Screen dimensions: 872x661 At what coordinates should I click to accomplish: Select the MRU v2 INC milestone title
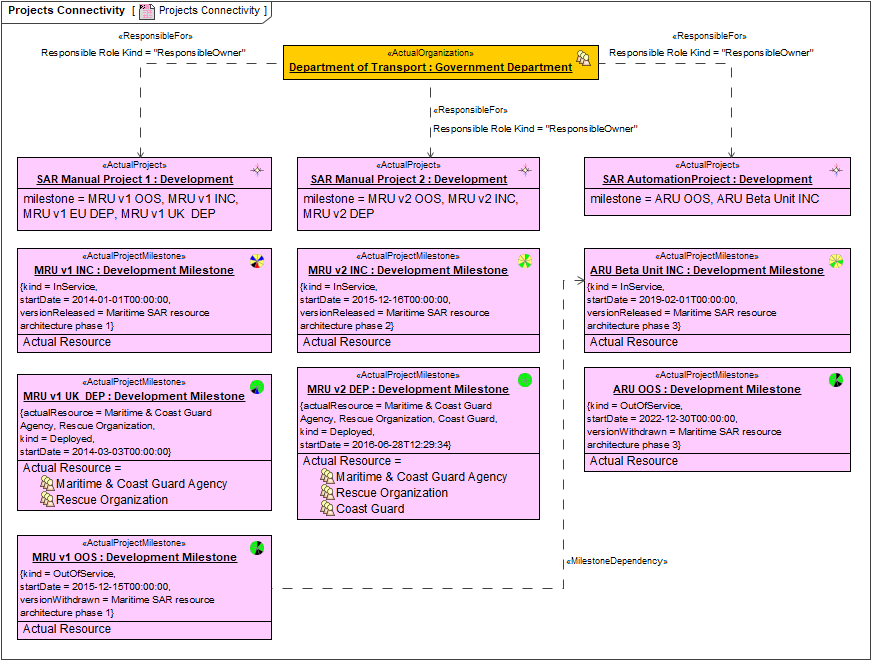coord(407,270)
